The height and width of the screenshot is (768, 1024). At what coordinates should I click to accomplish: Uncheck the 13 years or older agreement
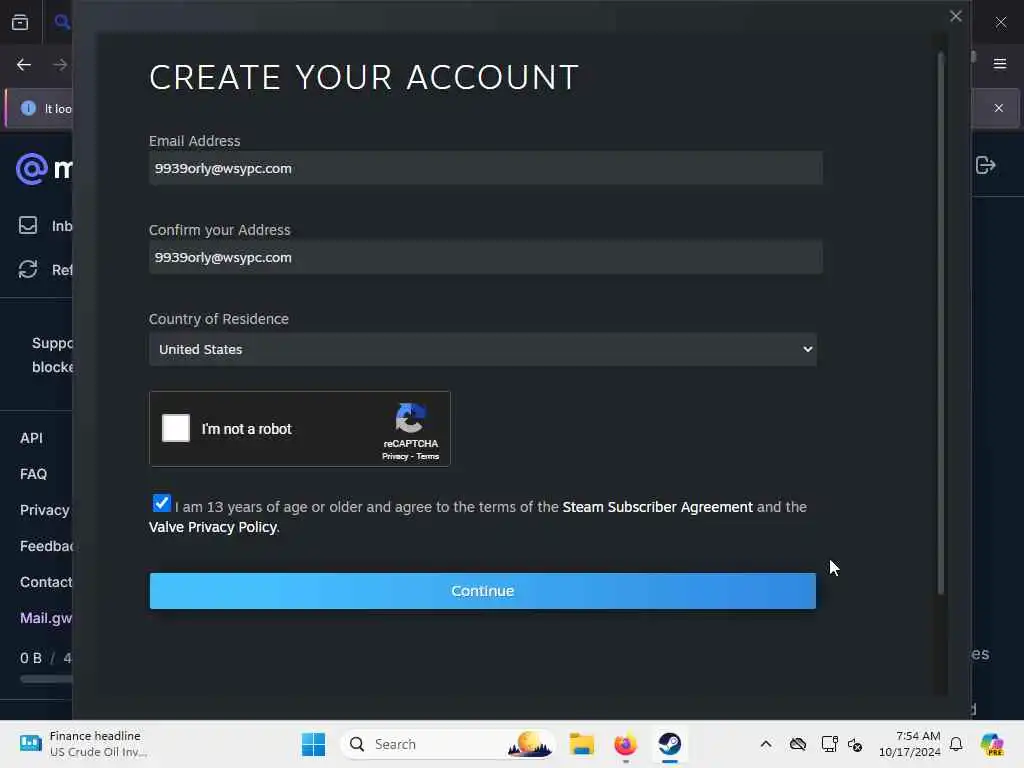[x=161, y=503]
